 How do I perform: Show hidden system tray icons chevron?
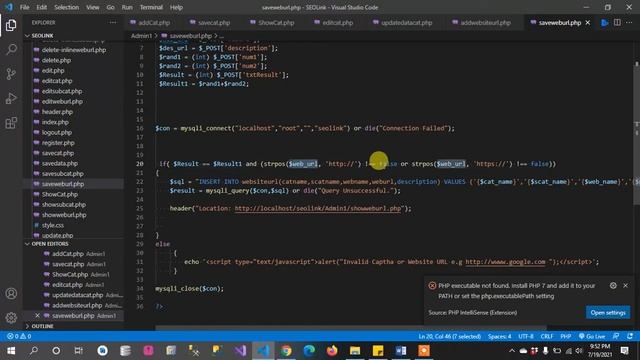point(511,351)
